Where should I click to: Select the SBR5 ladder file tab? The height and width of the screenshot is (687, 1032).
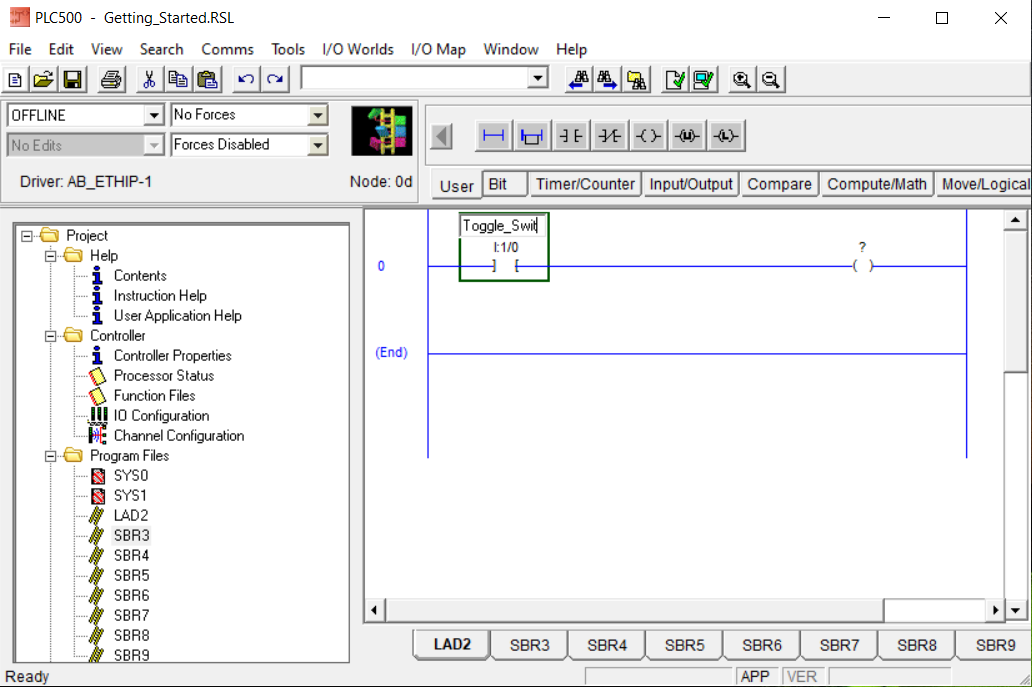tap(684, 645)
